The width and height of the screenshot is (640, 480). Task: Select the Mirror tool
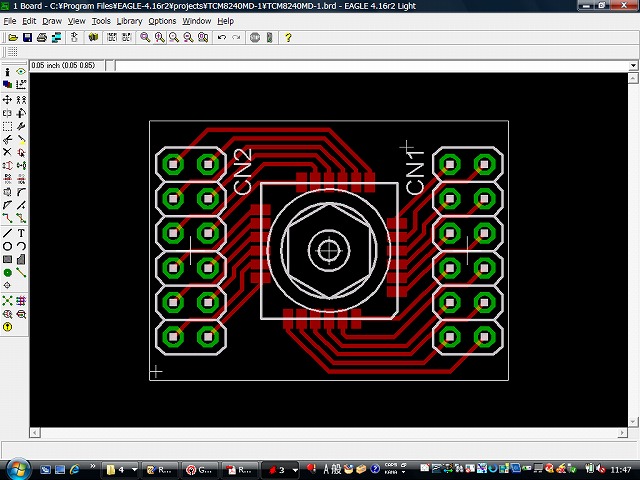7,113
